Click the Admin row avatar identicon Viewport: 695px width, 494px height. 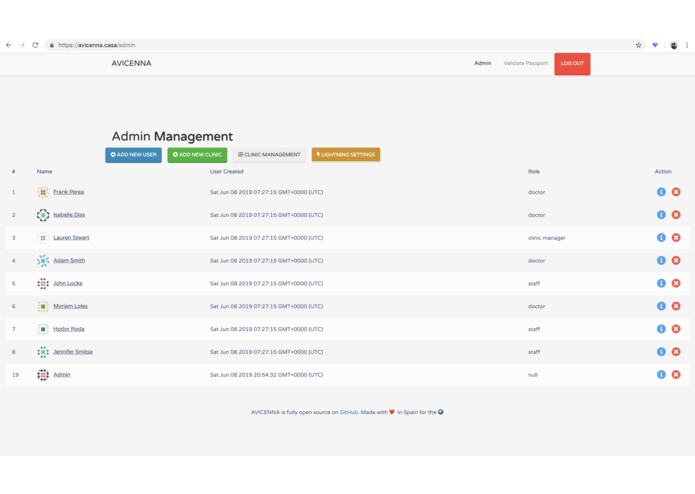[x=43, y=375]
